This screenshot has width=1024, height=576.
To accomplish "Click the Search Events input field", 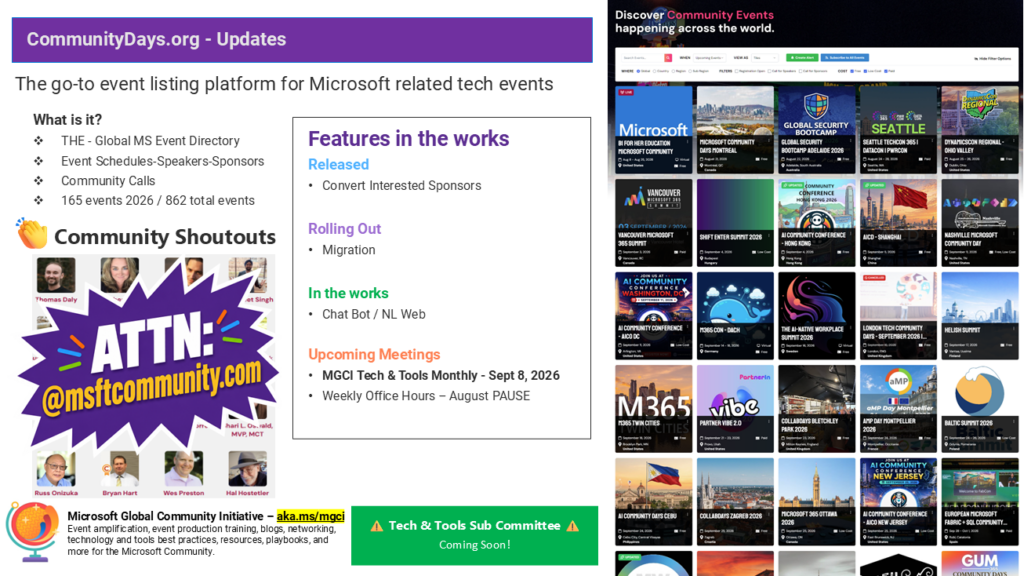I will point(643,57).
